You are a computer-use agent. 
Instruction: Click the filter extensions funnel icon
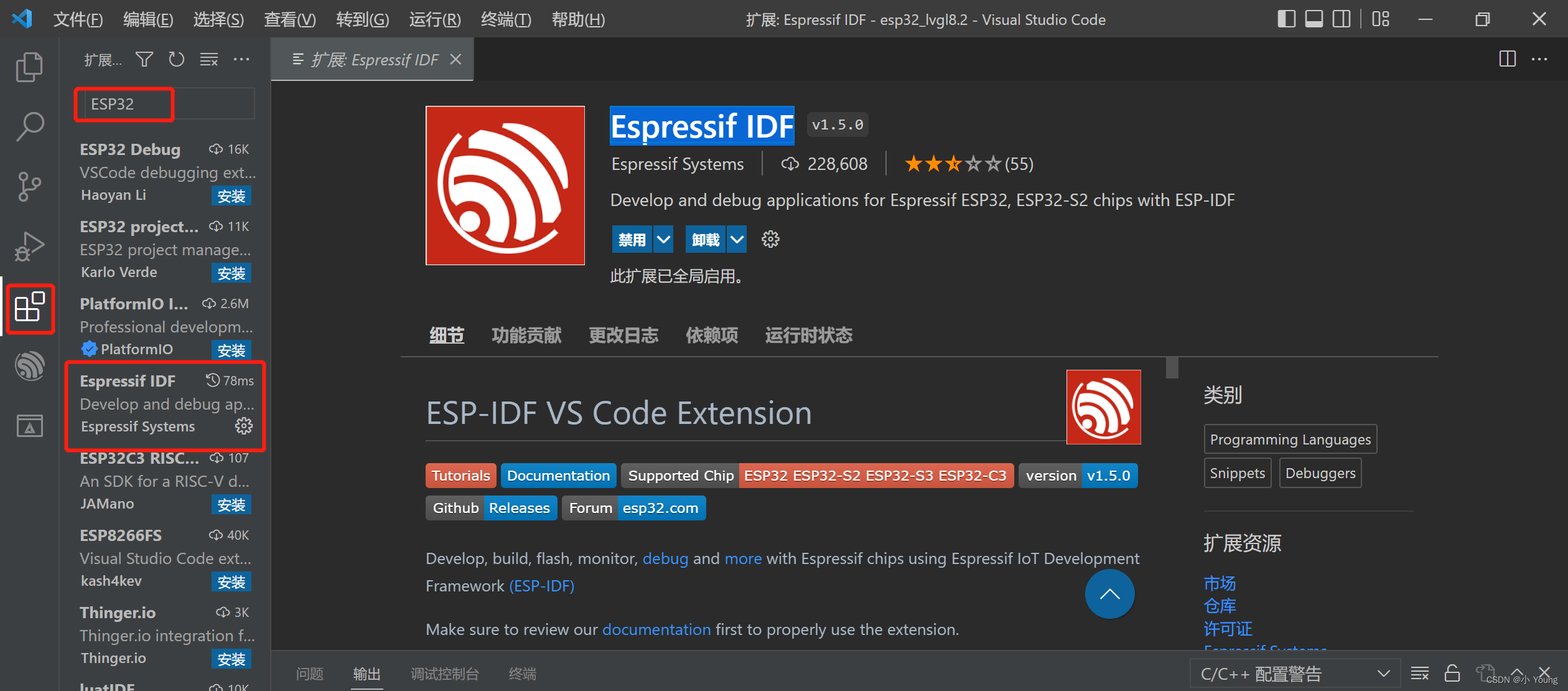(144, 60)
